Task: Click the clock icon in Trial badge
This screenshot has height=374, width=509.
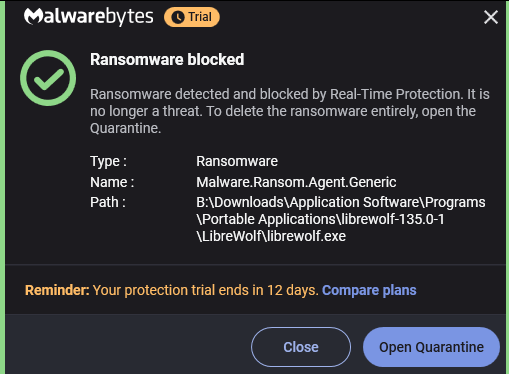Action: click(178, 17)
